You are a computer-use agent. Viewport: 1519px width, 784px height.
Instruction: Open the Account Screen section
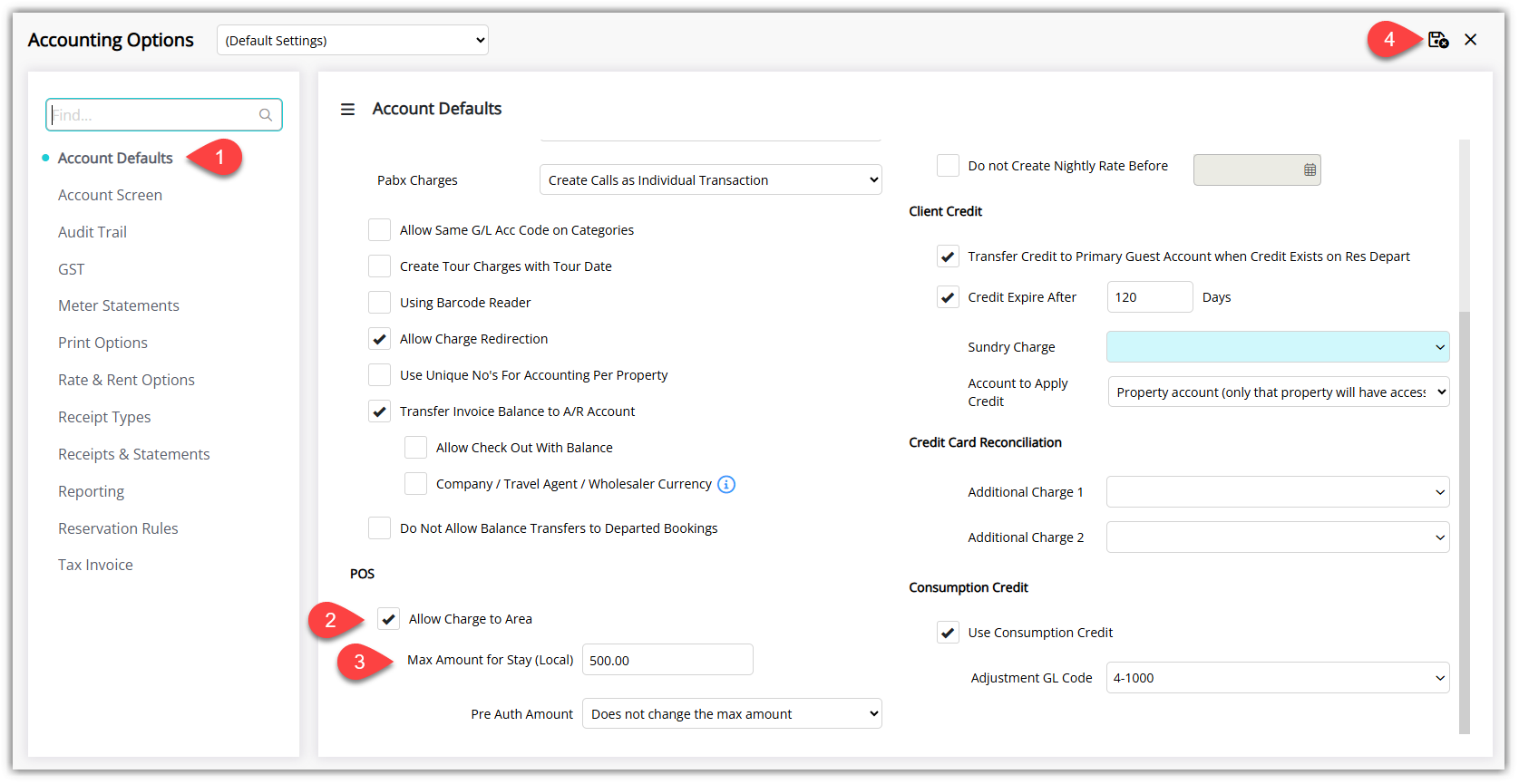(x=110, y=195)
